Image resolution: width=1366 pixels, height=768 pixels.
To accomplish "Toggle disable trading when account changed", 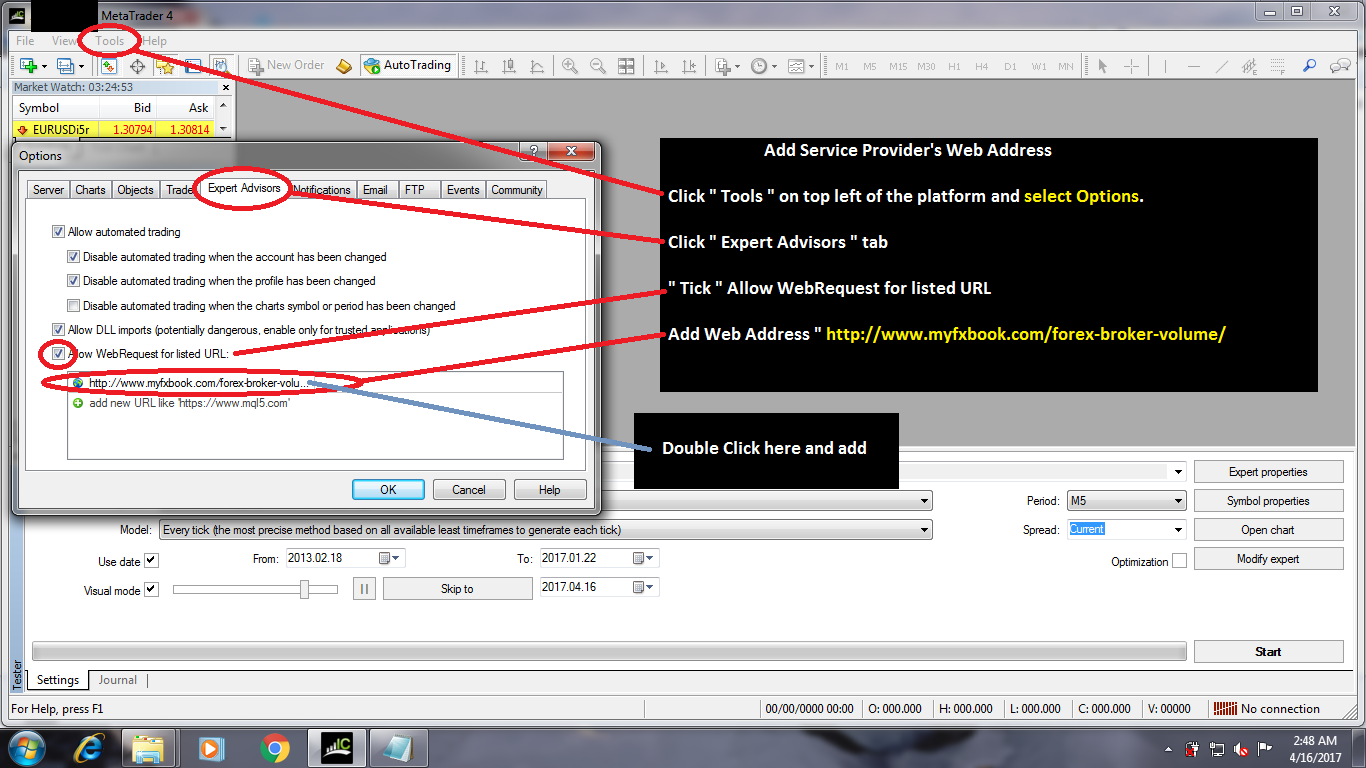I will 74,257.
